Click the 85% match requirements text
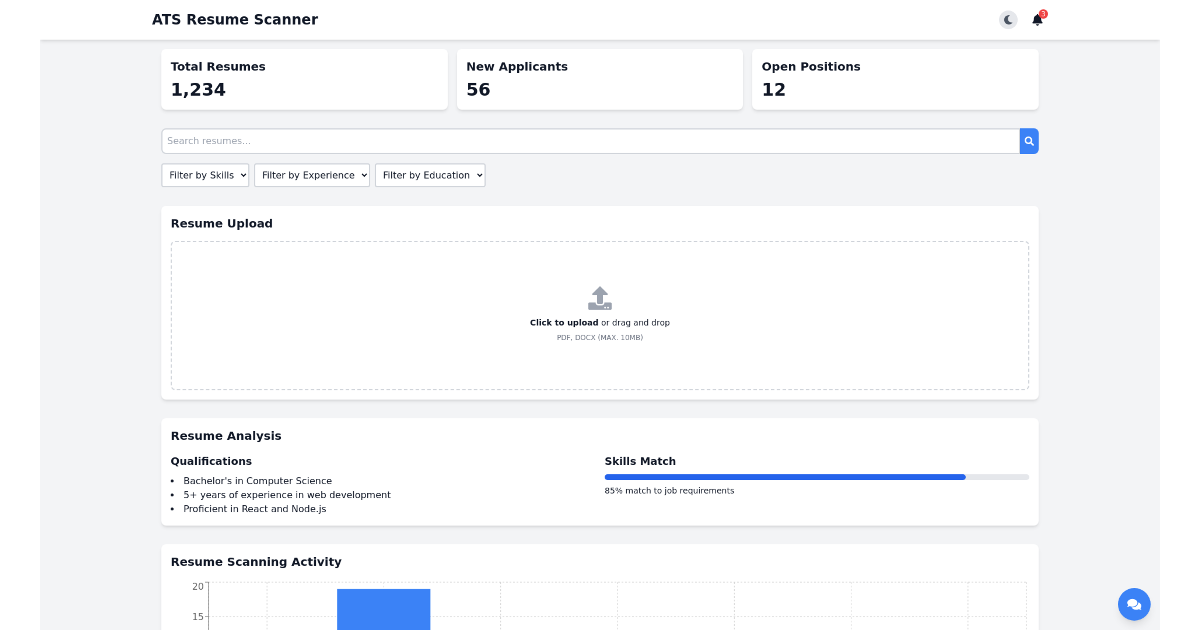Image resolution: width=1200 pixels, height=630 pixels. (x=668, y=490)
